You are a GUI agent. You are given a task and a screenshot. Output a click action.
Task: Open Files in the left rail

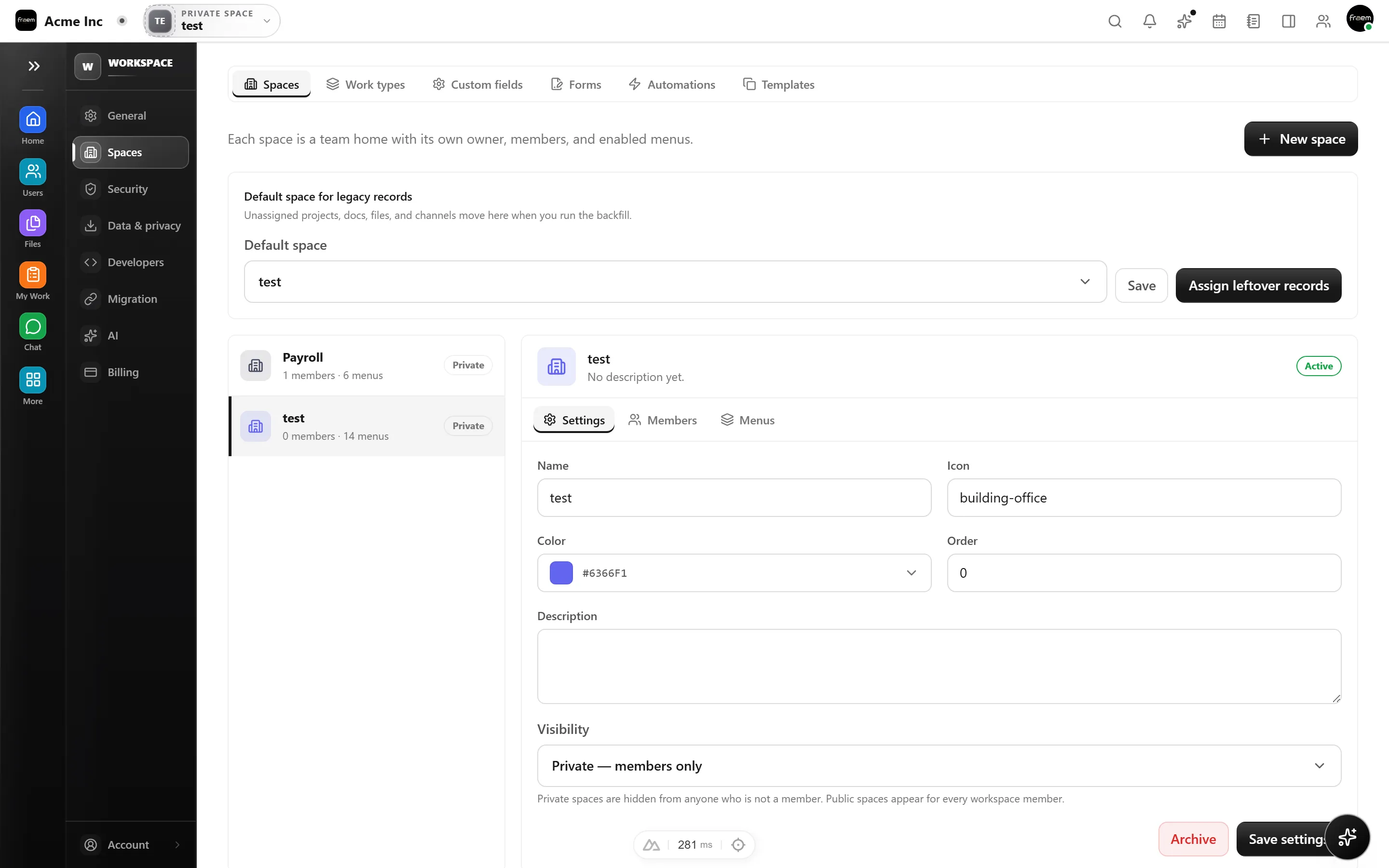coord(33,229)
